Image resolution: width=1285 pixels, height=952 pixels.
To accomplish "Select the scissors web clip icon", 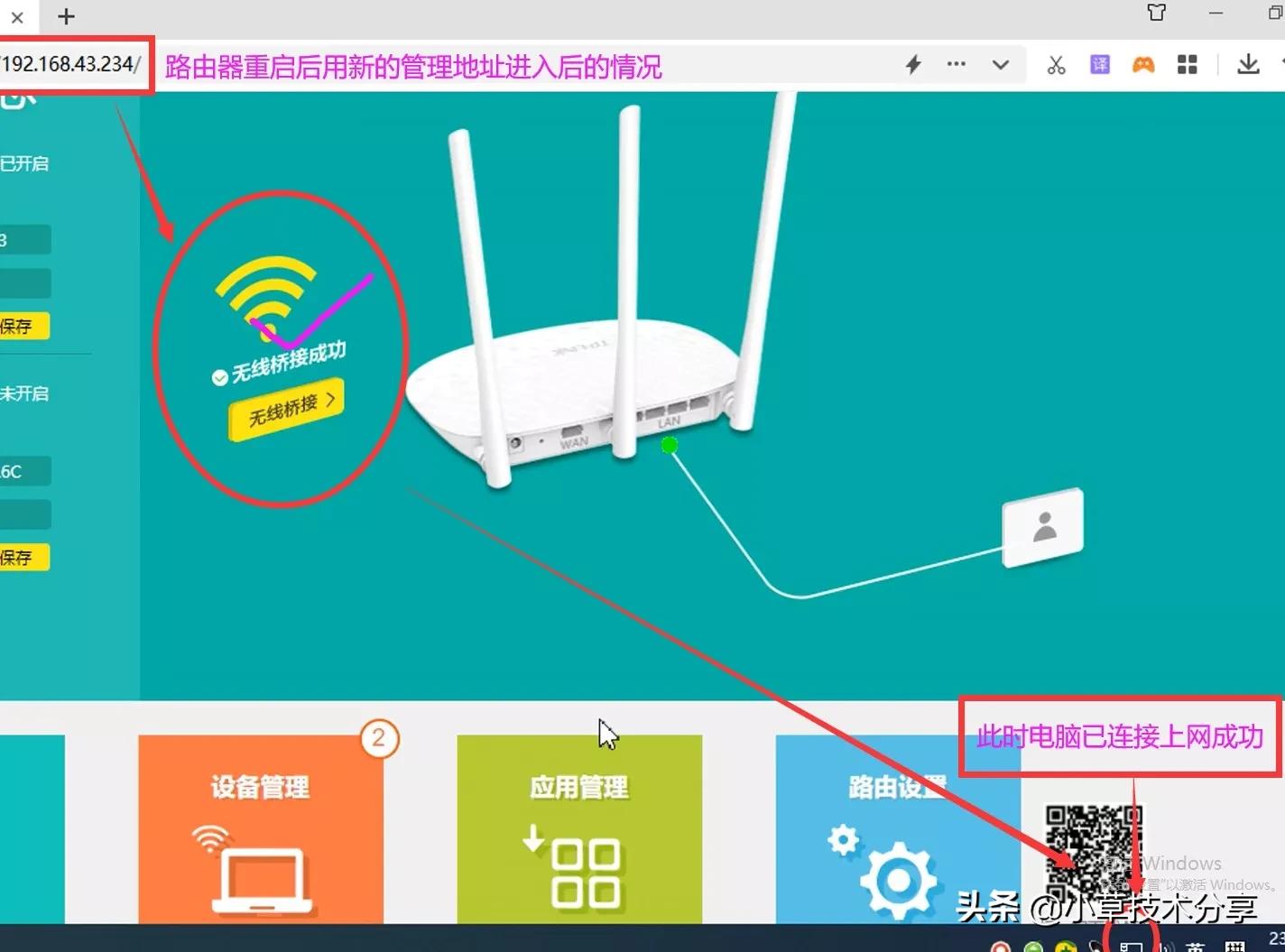I will pyautogui.click(x=1056, y=64).
